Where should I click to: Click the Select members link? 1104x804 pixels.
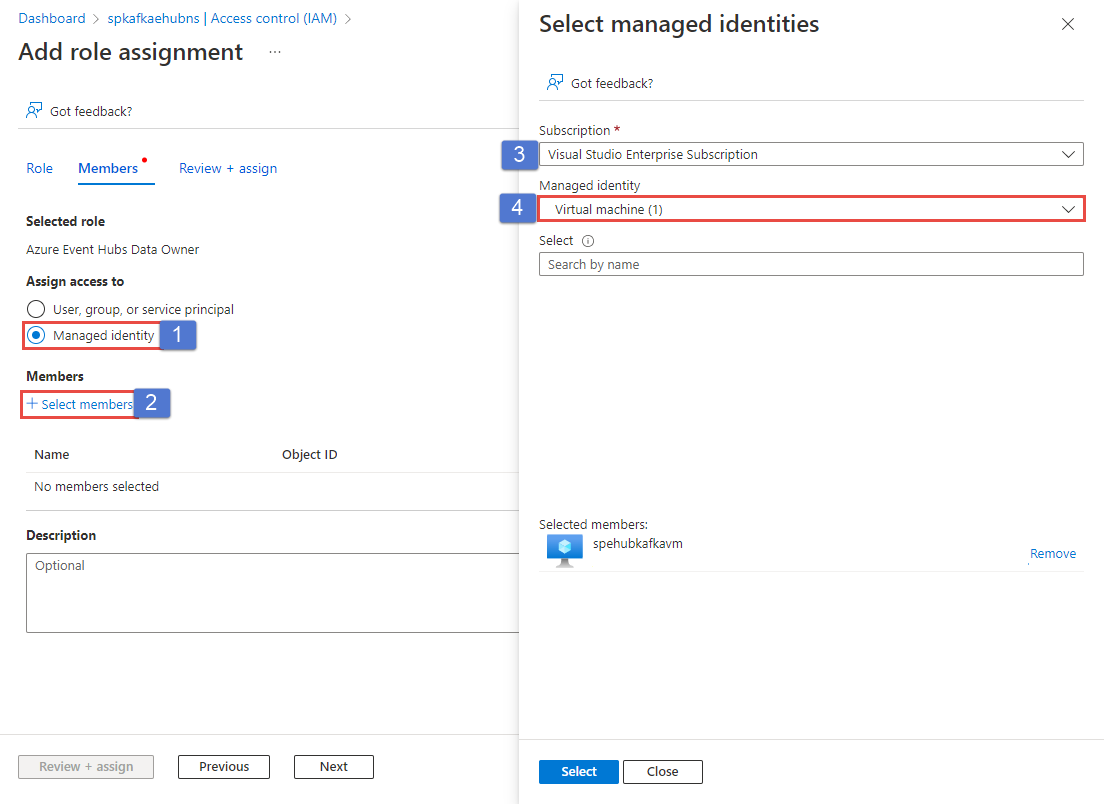pyautogui.click(x=78, y=404)
